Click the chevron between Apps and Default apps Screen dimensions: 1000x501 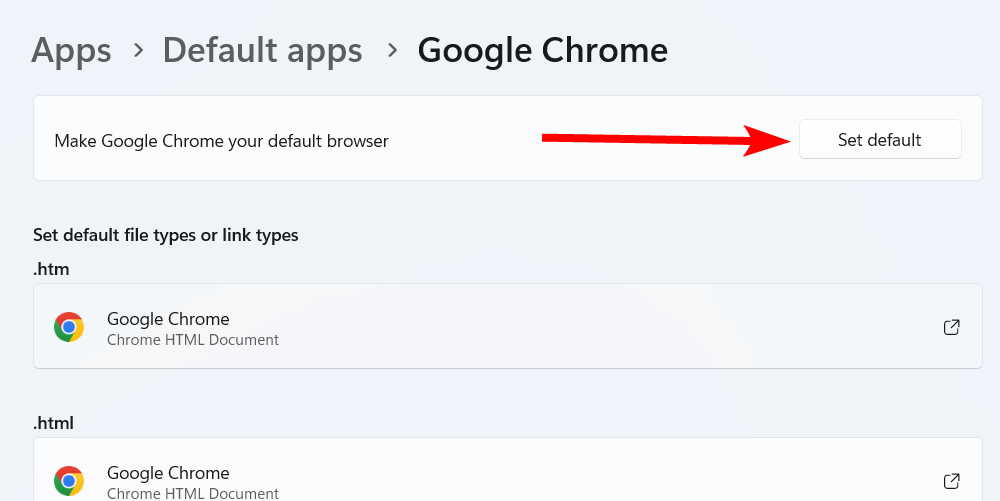[x=137, y=50]
